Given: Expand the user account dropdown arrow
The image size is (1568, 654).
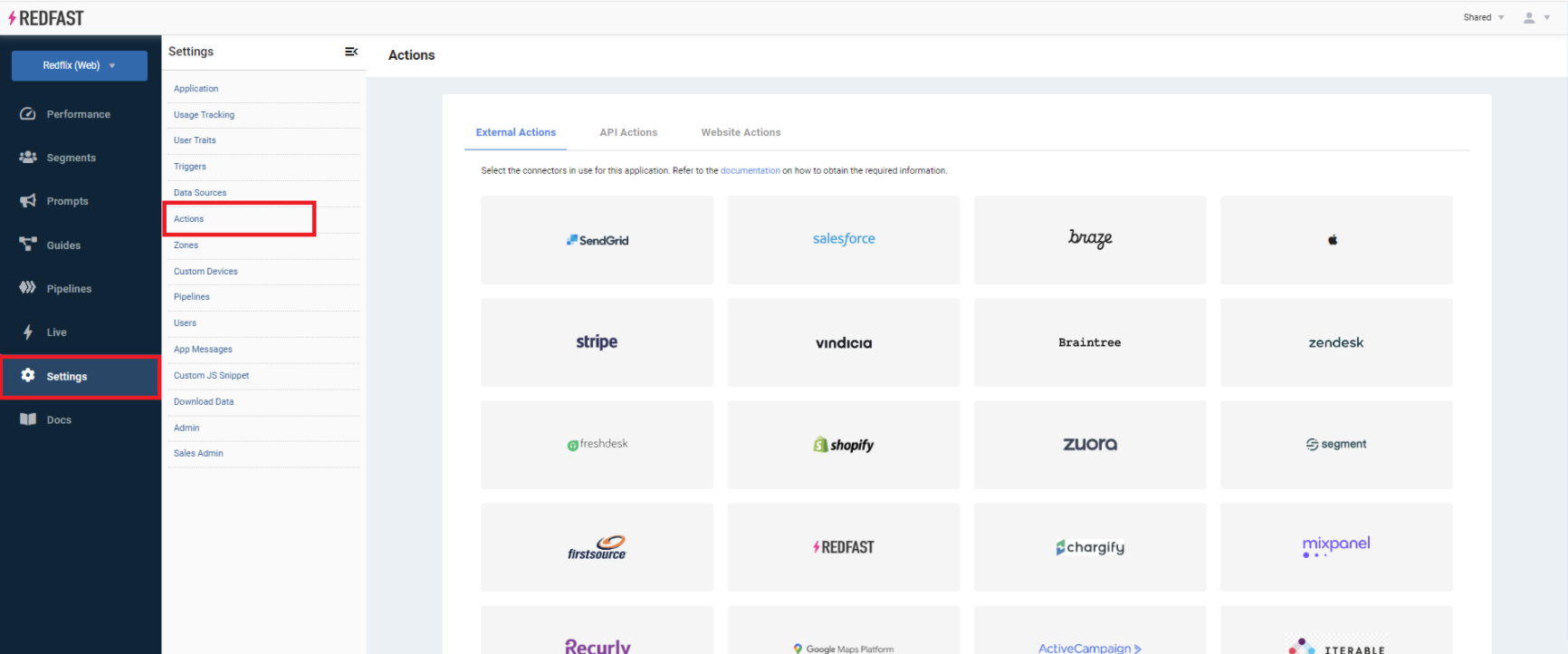Looking at the screenshot, I should (x=1547, y=17).
